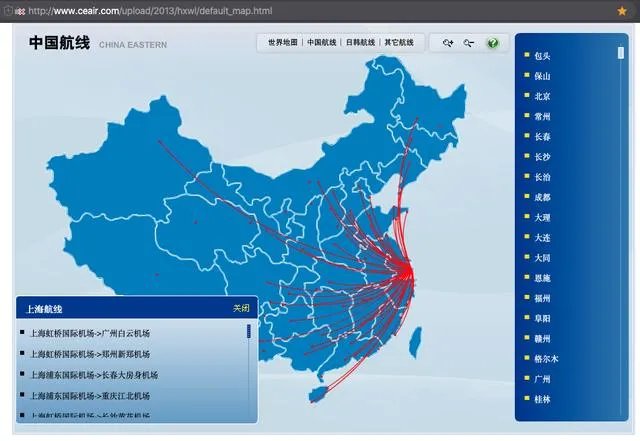640x441 pixels.
Task: Pick 福州 in the city list
Action: coord(542,298)
